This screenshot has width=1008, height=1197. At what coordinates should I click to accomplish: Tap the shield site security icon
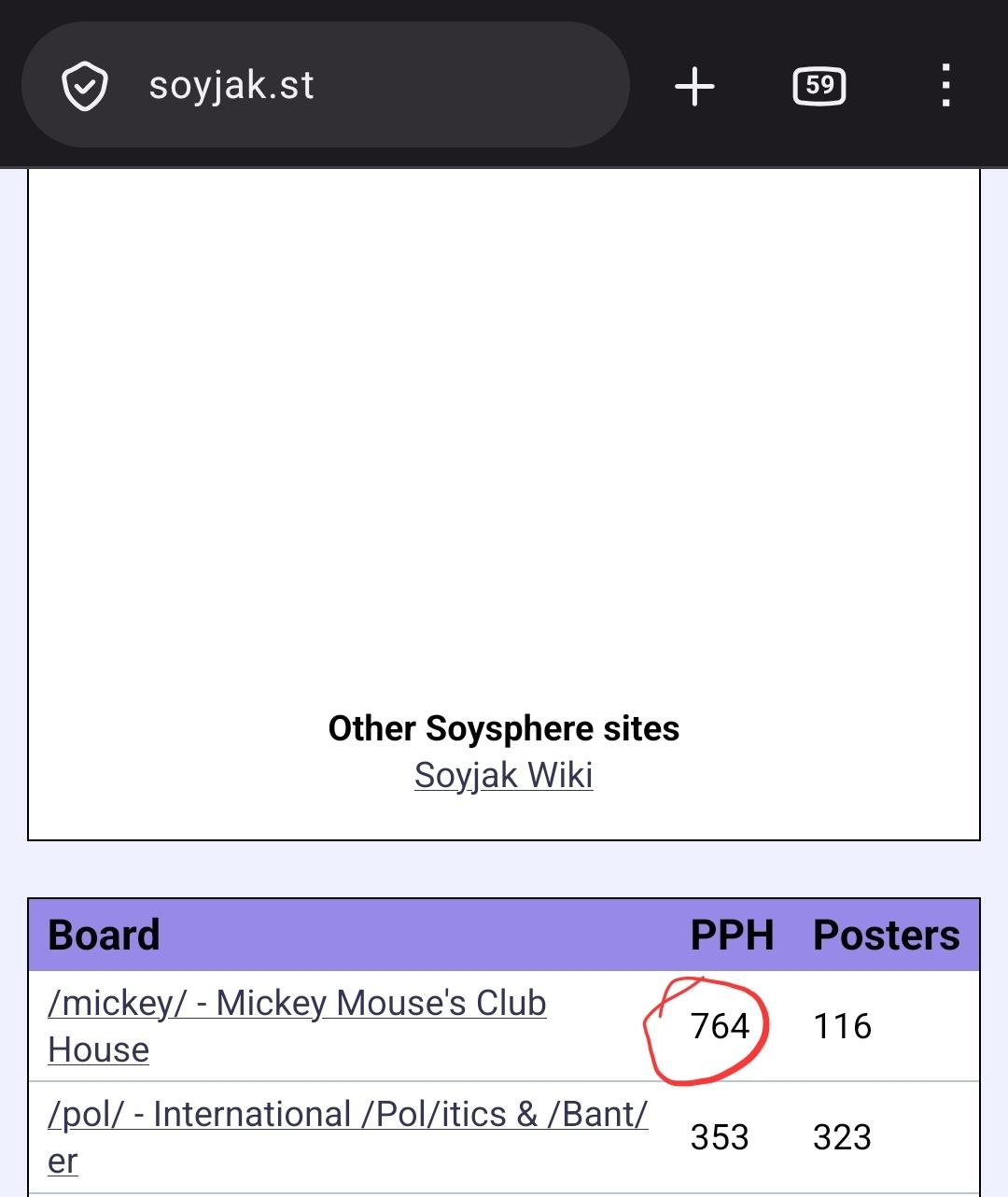pyautogui.click(x=84, y=87)
